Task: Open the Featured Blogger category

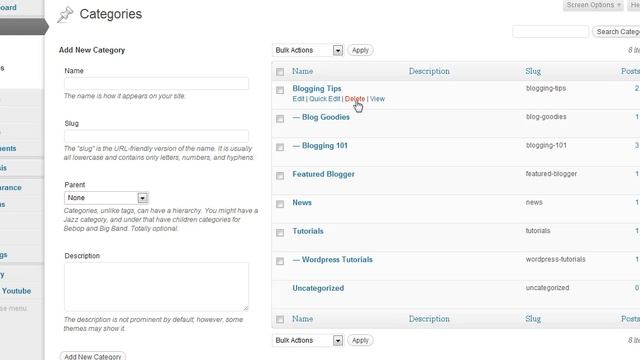Action: (x=323, y=174)
